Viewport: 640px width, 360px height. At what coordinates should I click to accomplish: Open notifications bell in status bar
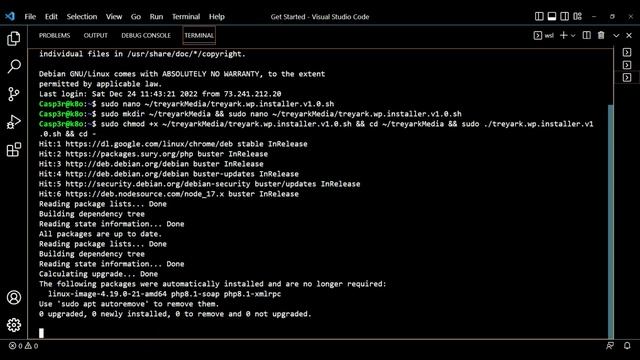[x=627, y=346]
